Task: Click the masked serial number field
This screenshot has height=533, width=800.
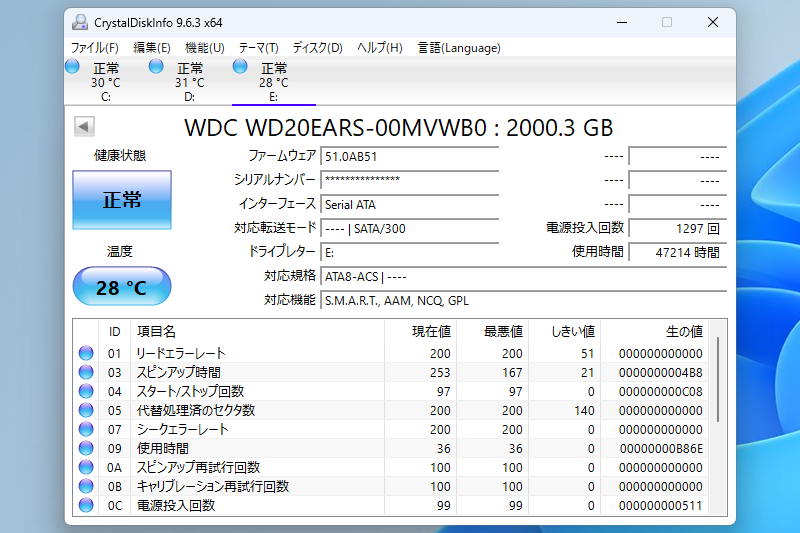Action: pos(409,180)
